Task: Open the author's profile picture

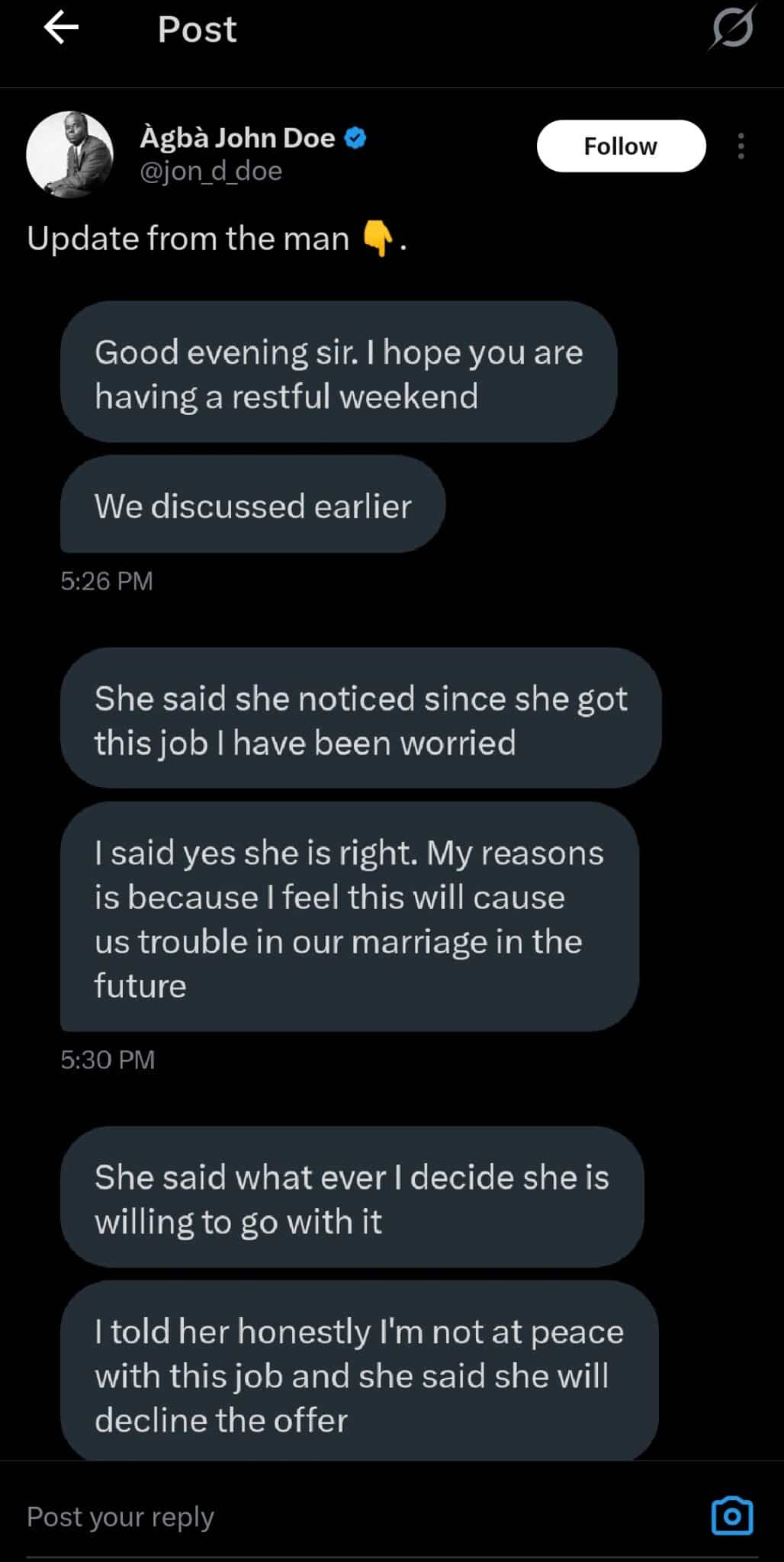Action: coord(70,155)
